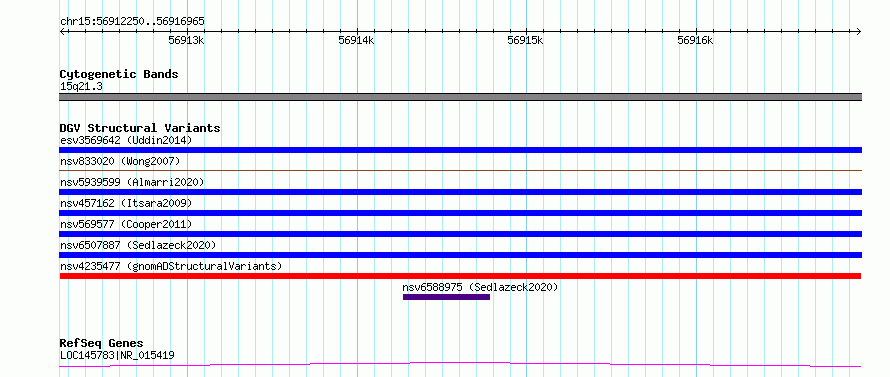This screenshot has width=890, height=377.
Task: Open the nsv6588975 (Sedlazeck2020) label
Action: 480,287
